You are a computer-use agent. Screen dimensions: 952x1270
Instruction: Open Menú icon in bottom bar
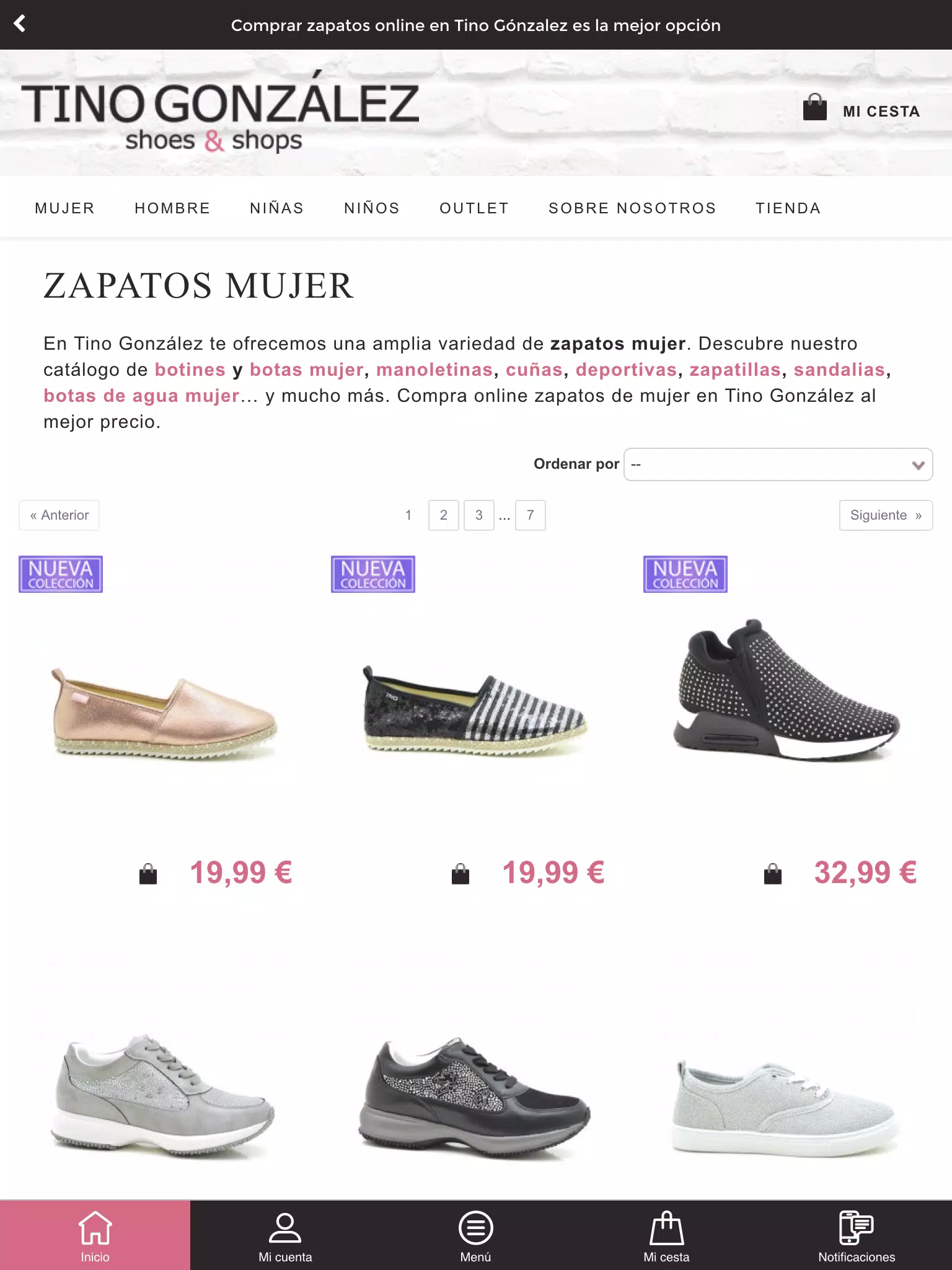(x=475, y=1235)
